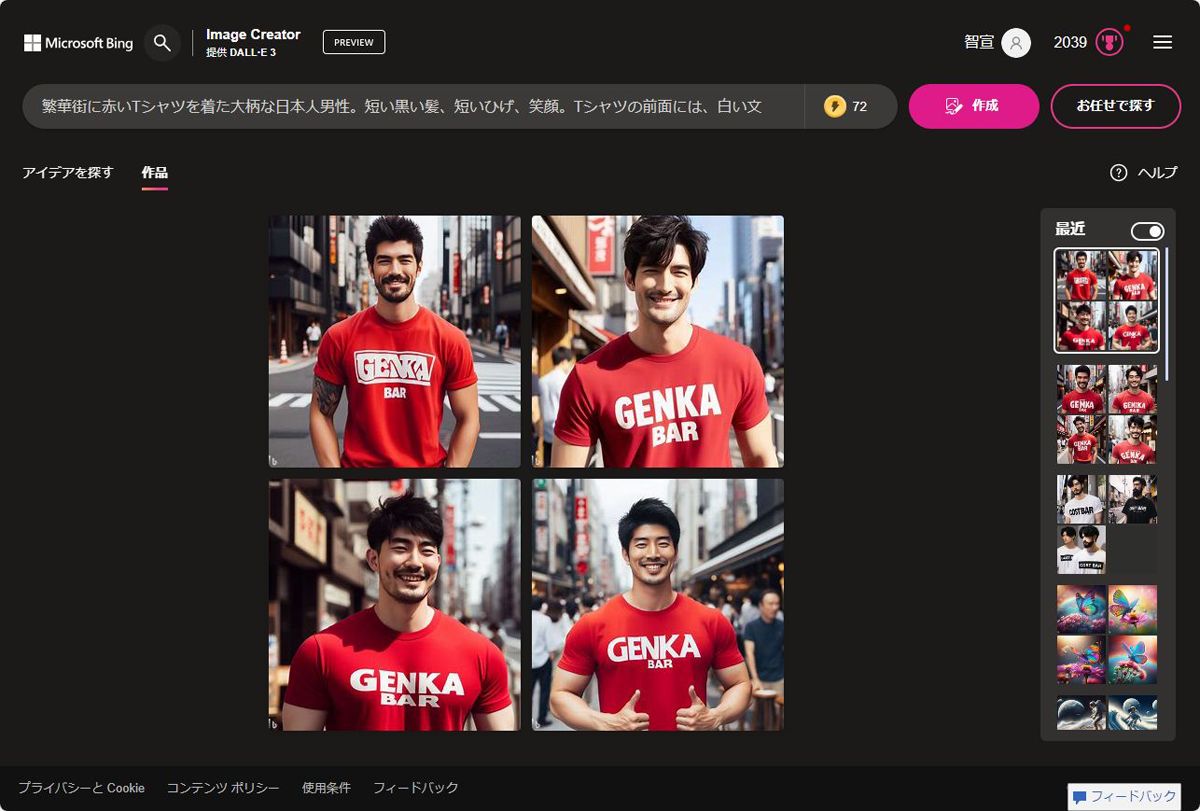Select the recent butterfly images set

pyautogui.click(x=1107, y=634)
